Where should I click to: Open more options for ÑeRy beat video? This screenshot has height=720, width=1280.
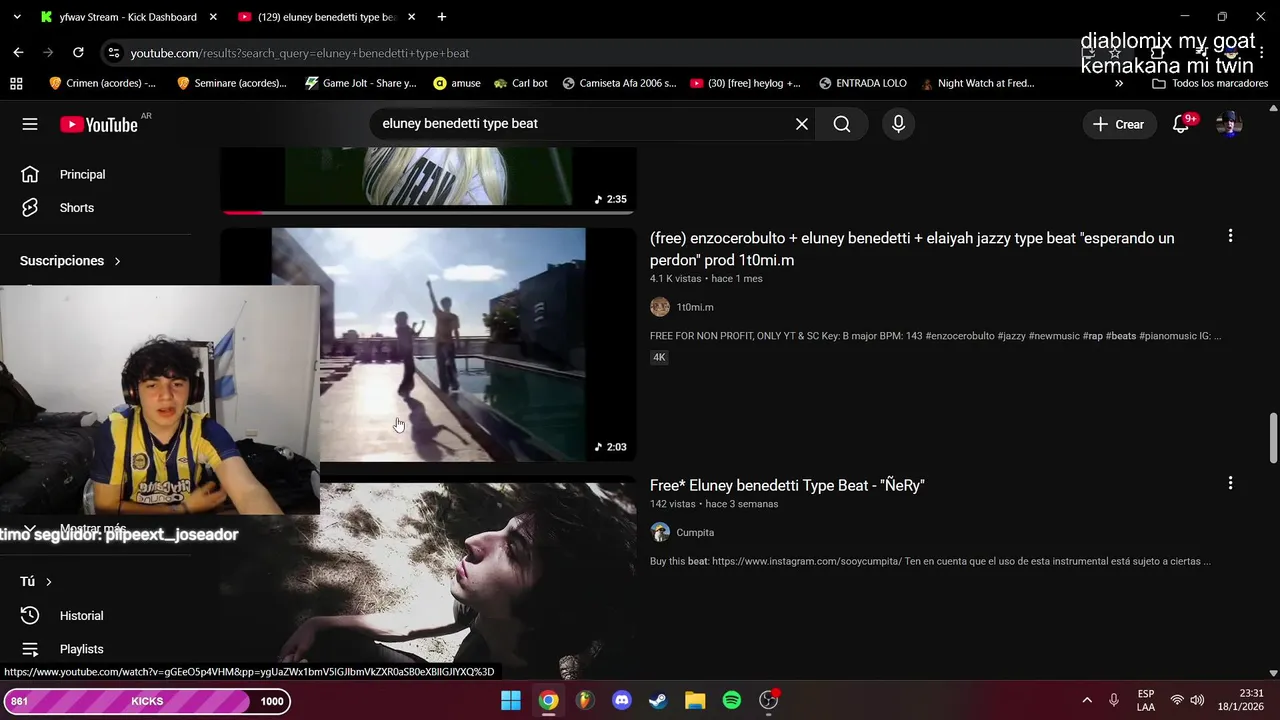(x=1230, y=483)
